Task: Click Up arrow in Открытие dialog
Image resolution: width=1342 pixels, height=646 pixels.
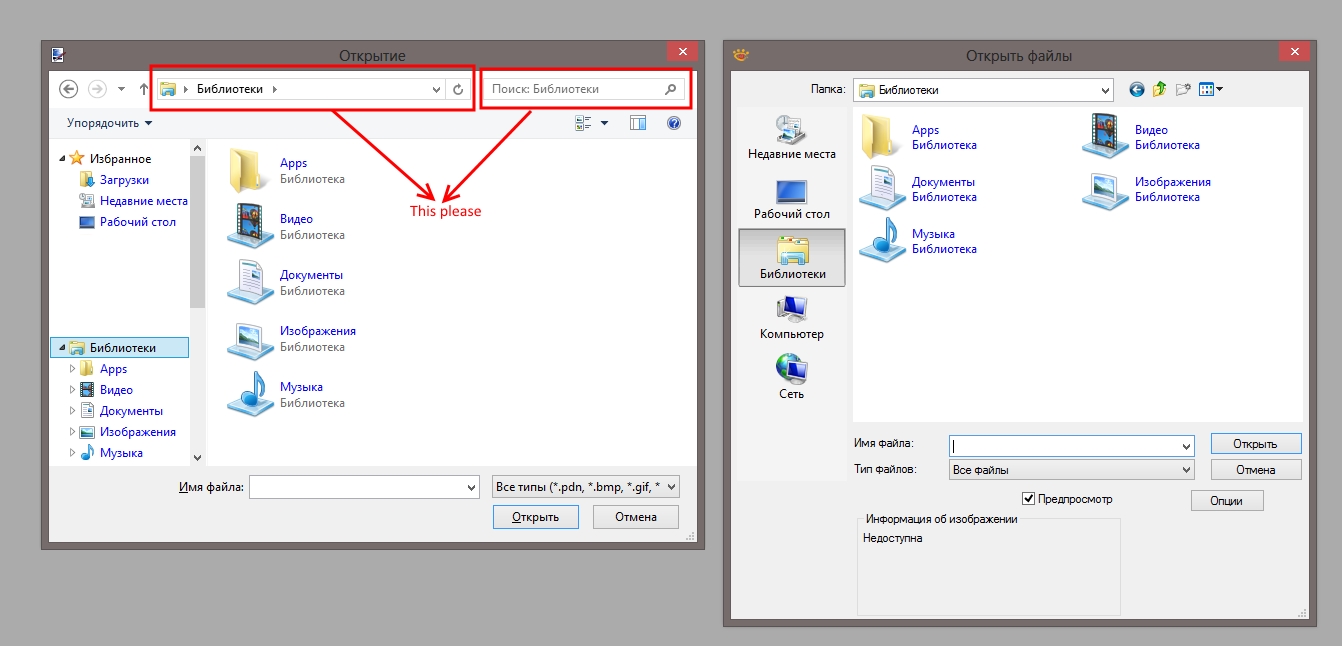Action: click(x=144, y=89)
